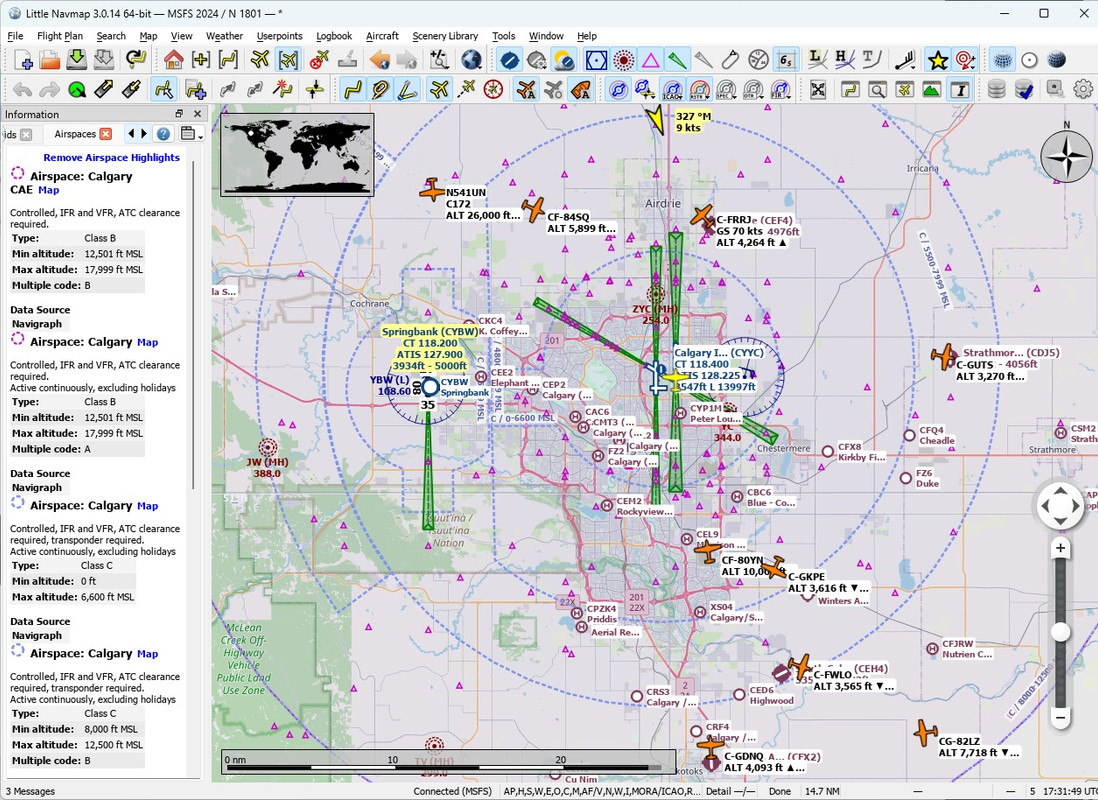Toggle airport display on map
This screenshot has width=1098, height=800.
point(509,60)
